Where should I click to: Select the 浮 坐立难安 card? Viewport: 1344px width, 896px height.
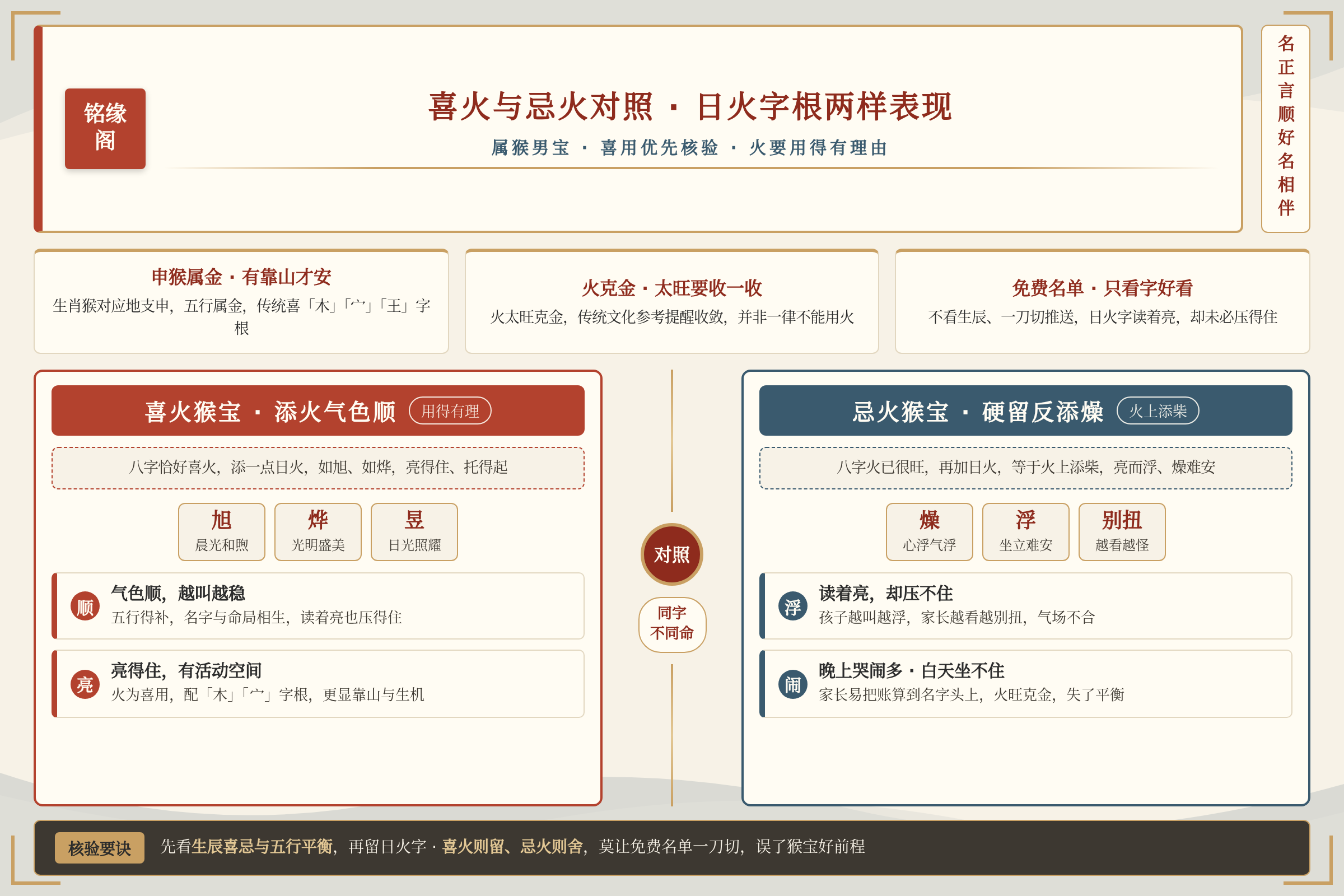pos(1026,532)
